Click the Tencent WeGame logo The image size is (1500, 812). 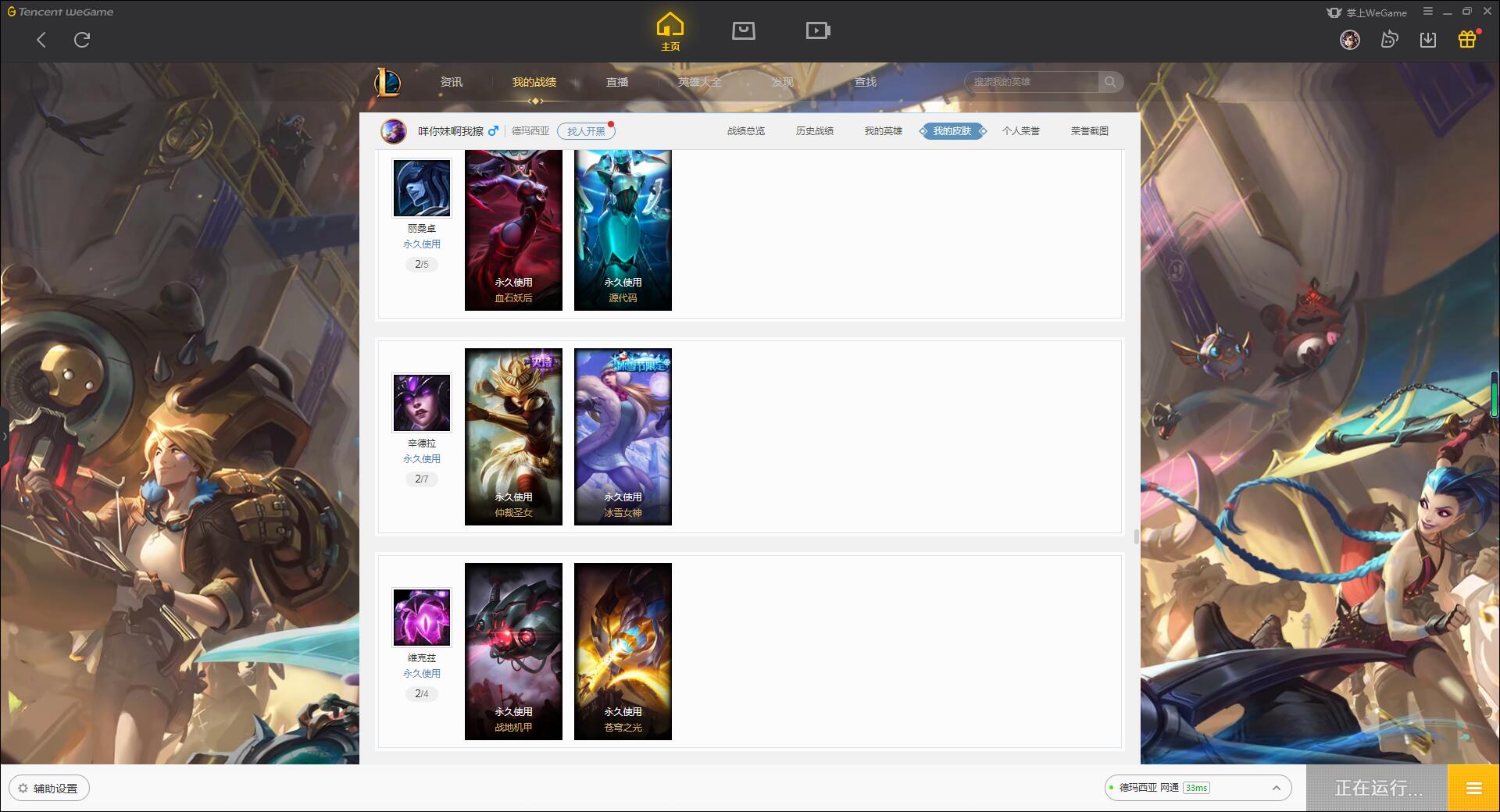tap(60, 12)
